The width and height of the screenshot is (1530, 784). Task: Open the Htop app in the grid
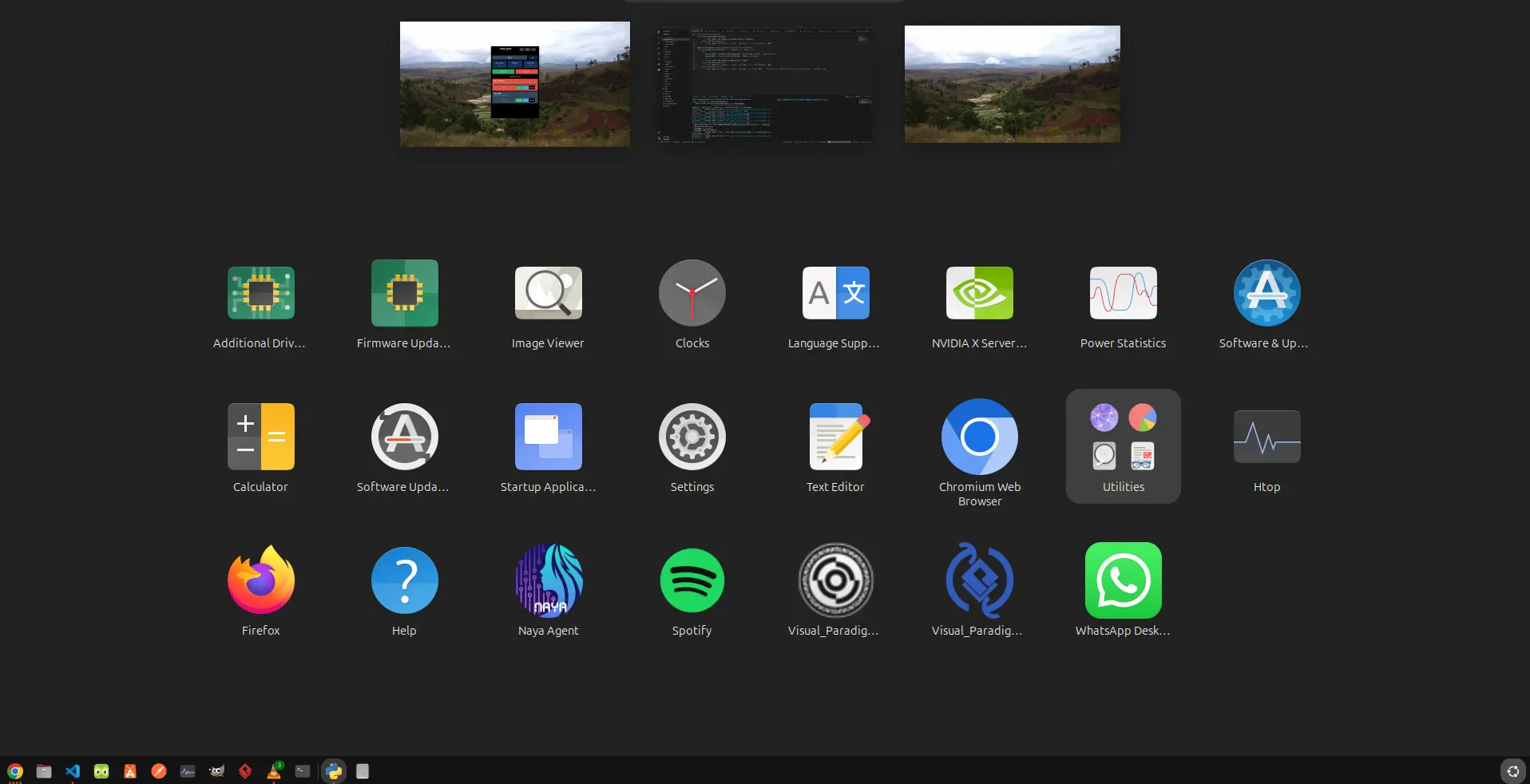[x=1266, y=438]
